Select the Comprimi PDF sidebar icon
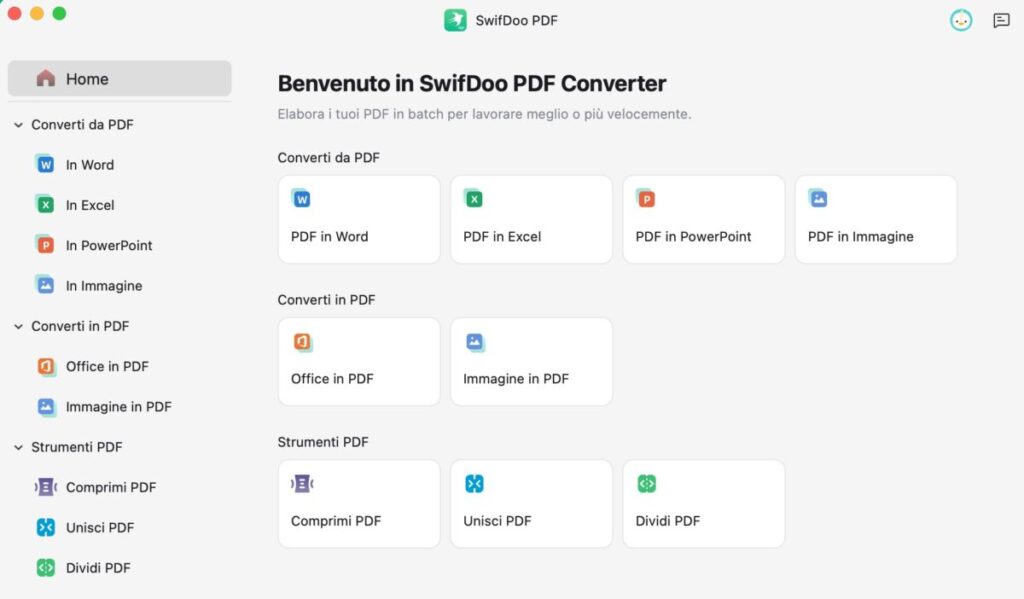The width and height of the screenshot is (1024, 599). coord(45,487)
